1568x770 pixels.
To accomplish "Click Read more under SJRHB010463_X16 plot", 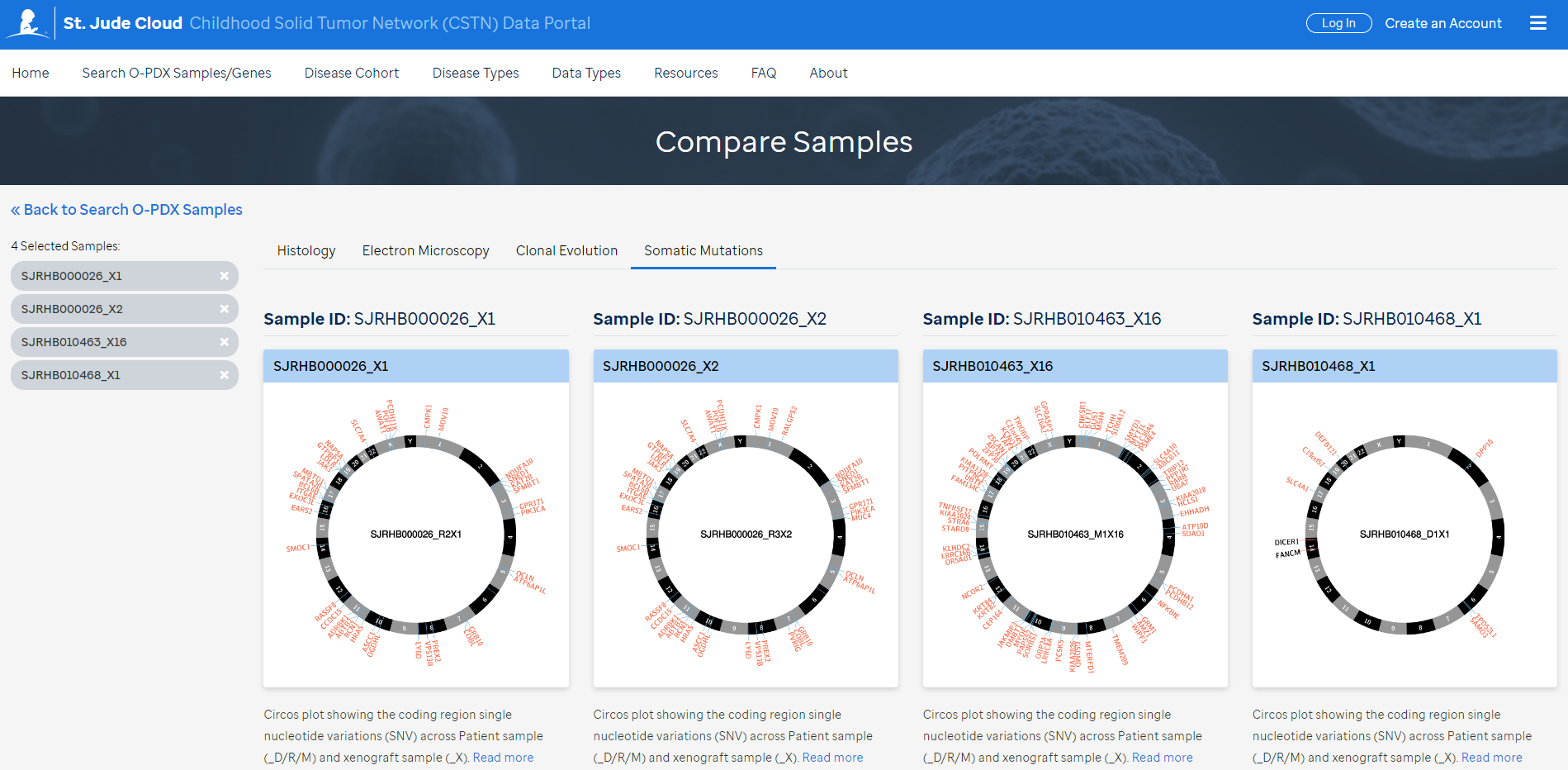I will (x=1162, y=758).
